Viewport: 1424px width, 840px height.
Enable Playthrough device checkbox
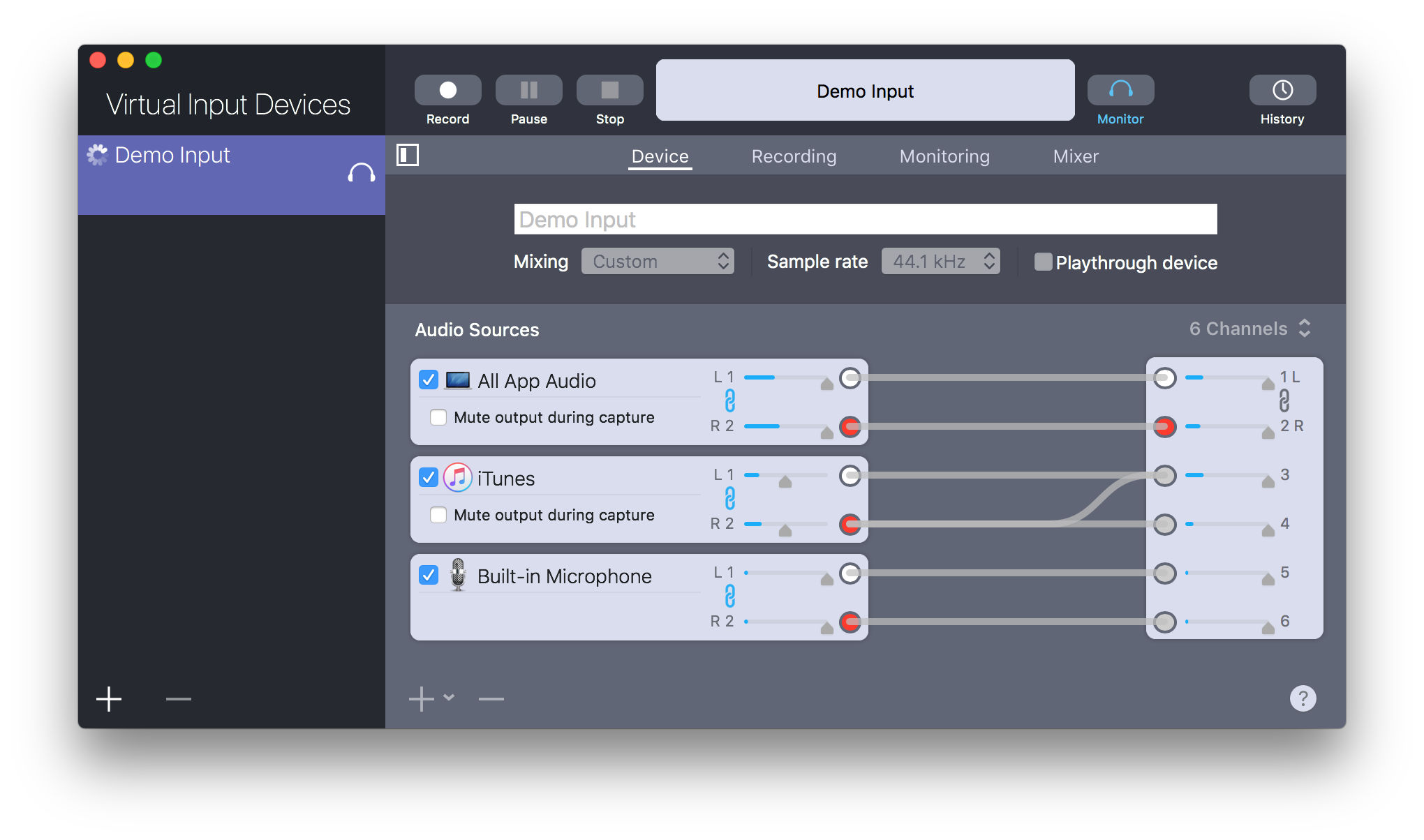[x=1043, y=262]
